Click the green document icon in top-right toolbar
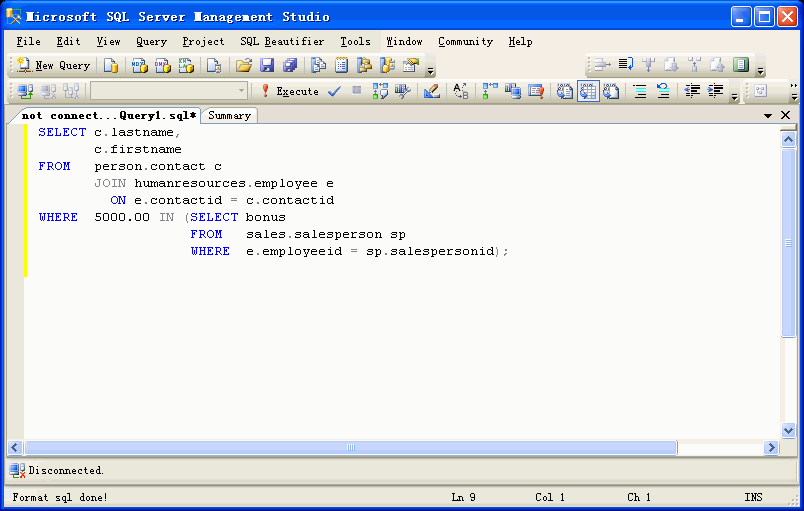 [740, 65]
